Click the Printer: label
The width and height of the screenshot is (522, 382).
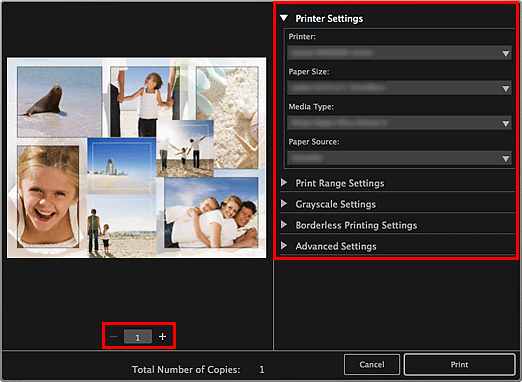[x=302, y=37]
